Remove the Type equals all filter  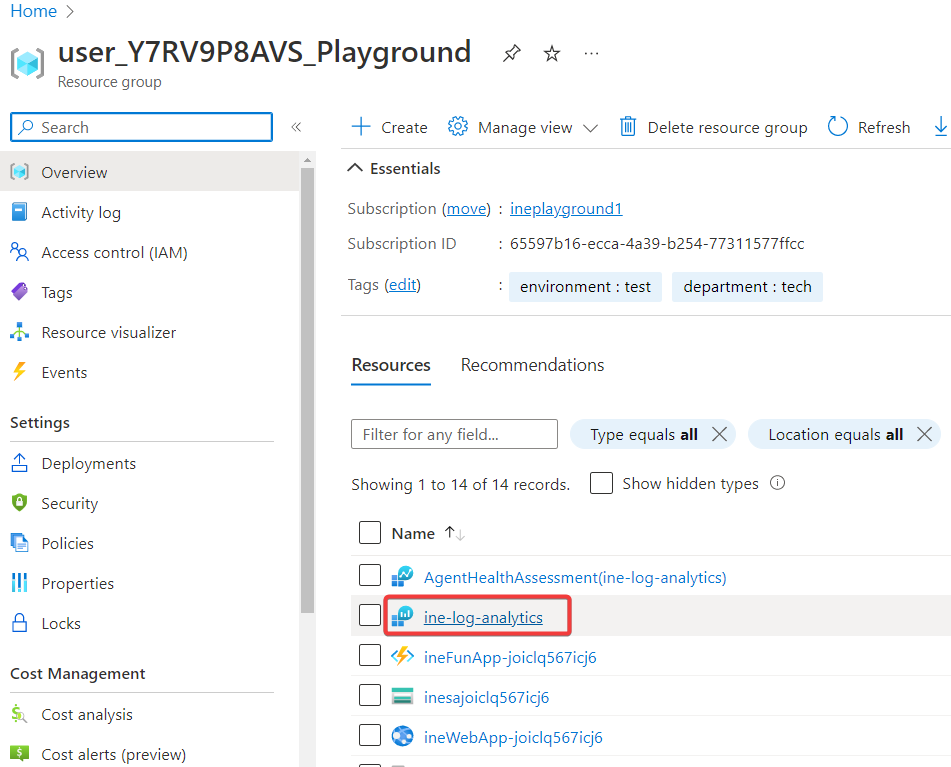click(718, 434)
